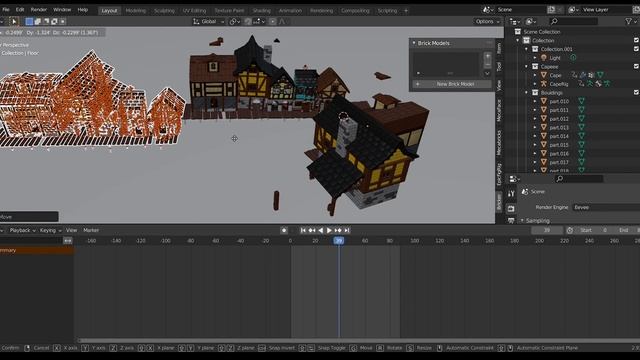Jump to the timeline start frame
640x360 pixels.
point(303,230)
